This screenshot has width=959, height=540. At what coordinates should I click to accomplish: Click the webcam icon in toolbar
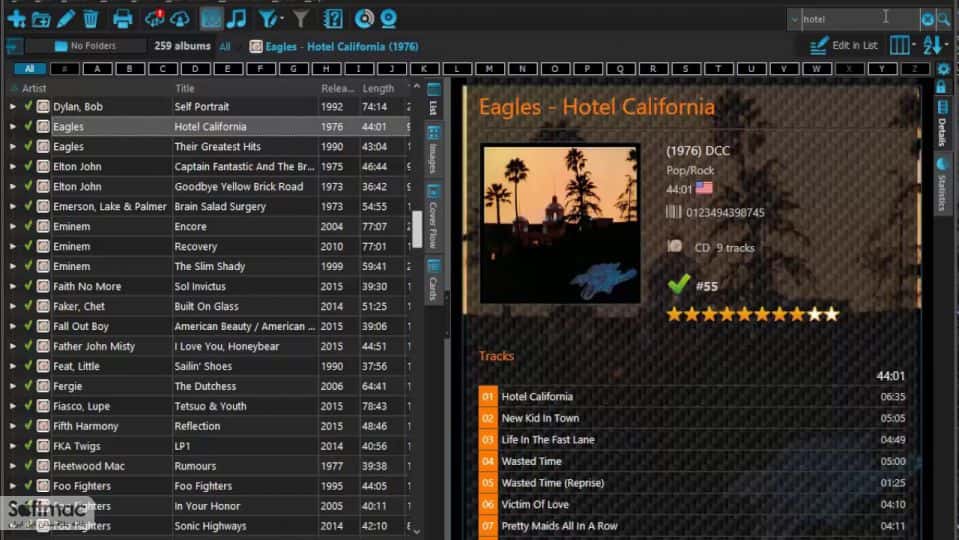click(388, 19)
